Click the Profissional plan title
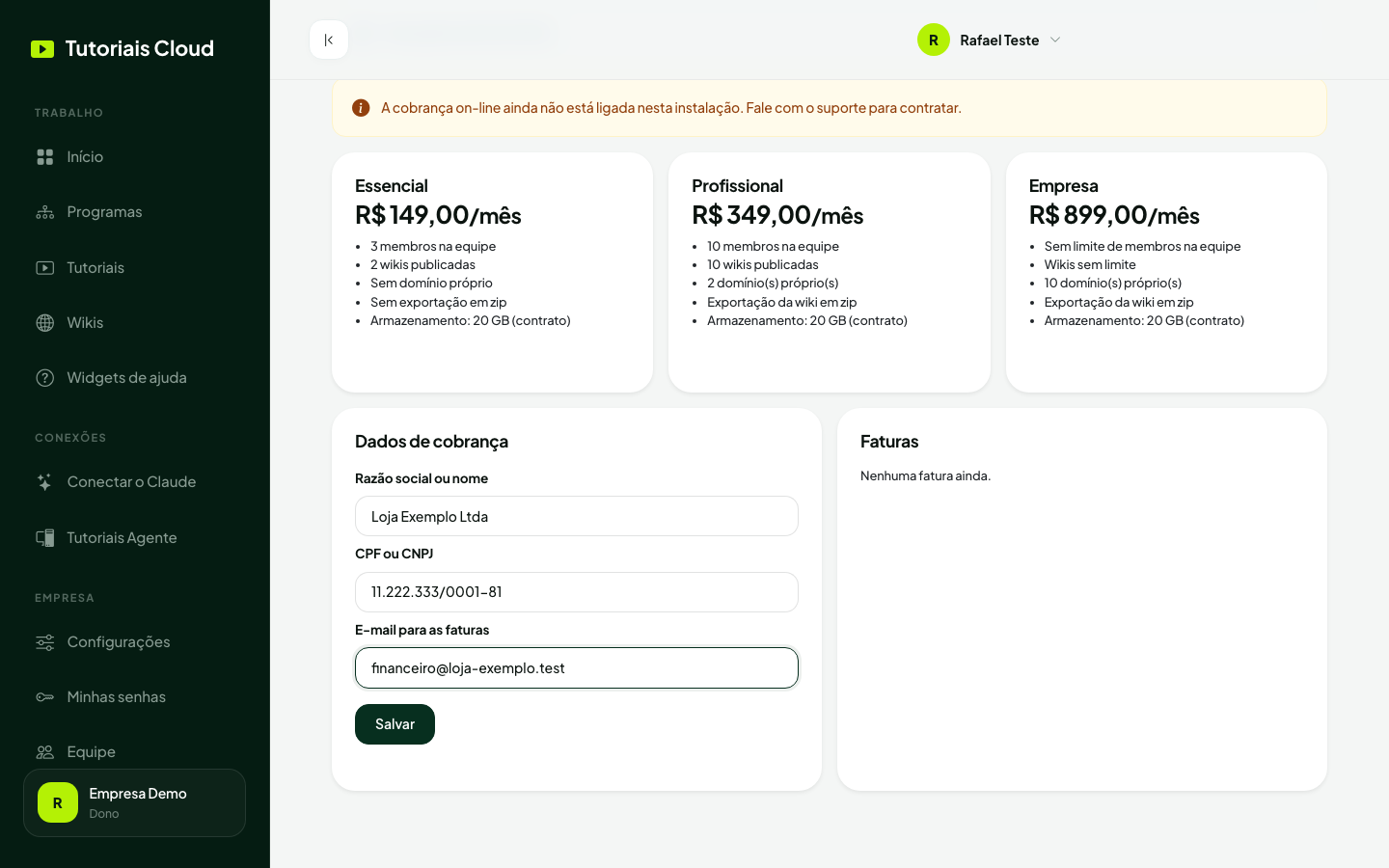This screenshot has width=1389, height=868. 737,186
